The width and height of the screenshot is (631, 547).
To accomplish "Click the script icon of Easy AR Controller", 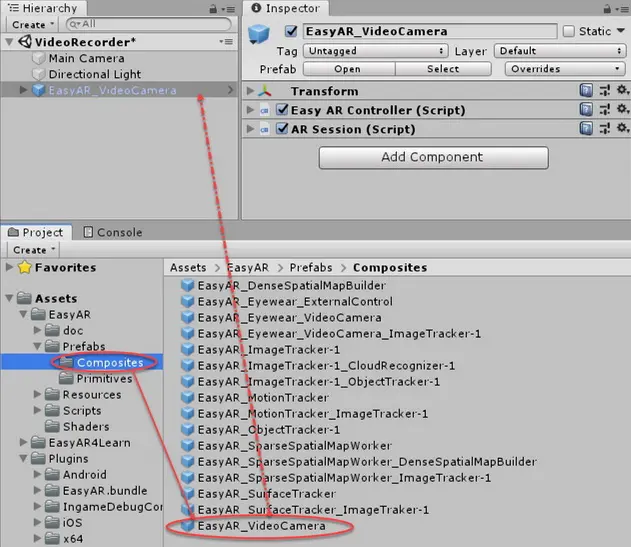I will (264, 111).
